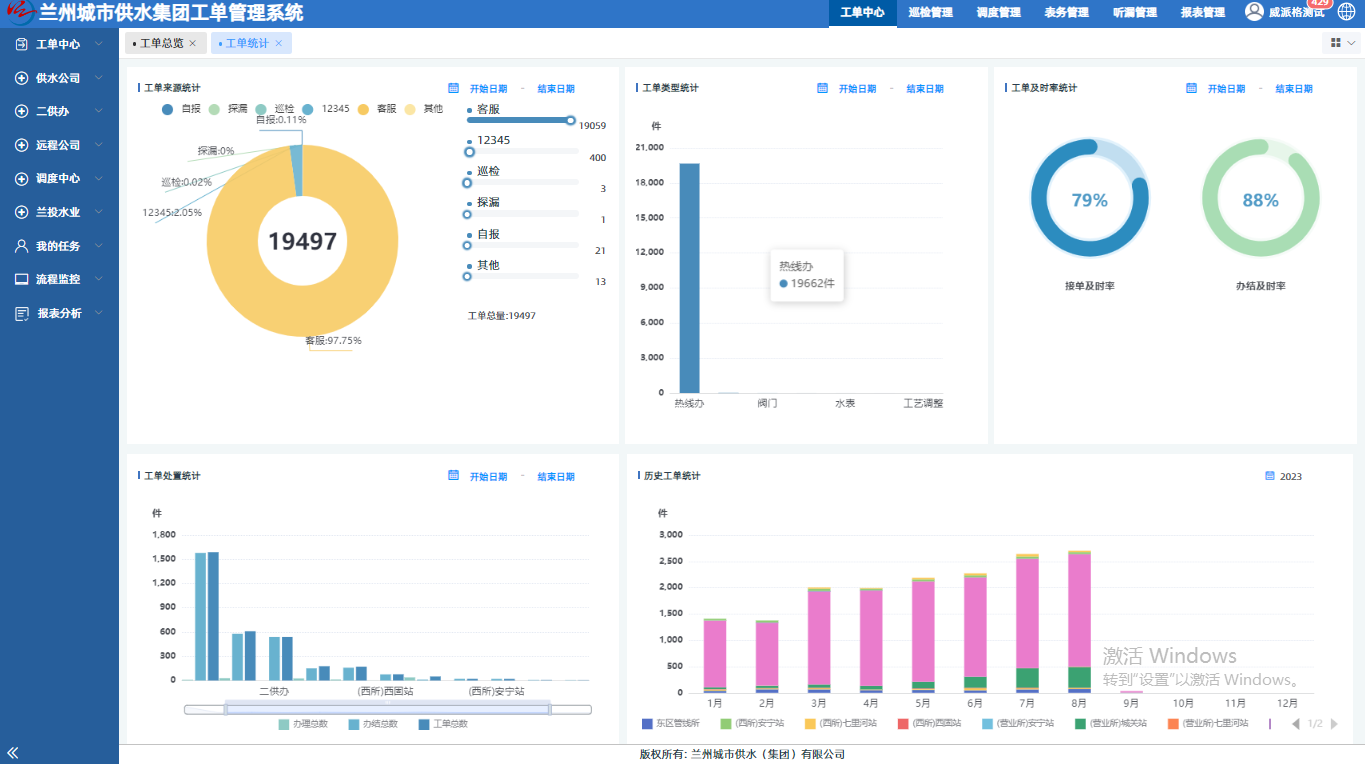Click calendar icon in 工单类型统计 panel
This screenshot has height=764, width=1365.
click(x=822, y=88)
